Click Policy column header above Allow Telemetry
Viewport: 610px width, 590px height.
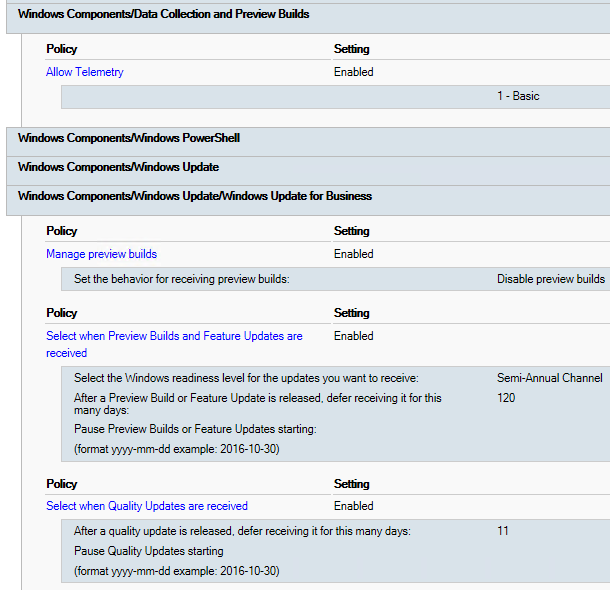click(x=61, y=49)
